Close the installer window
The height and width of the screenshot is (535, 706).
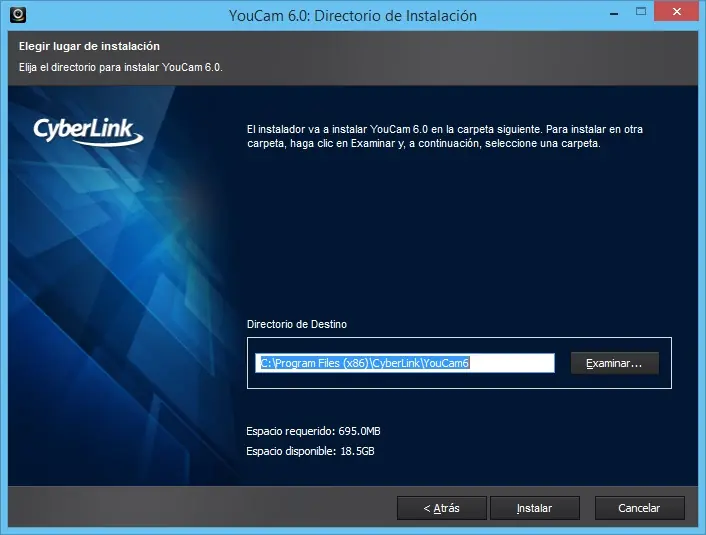point(676,12)
